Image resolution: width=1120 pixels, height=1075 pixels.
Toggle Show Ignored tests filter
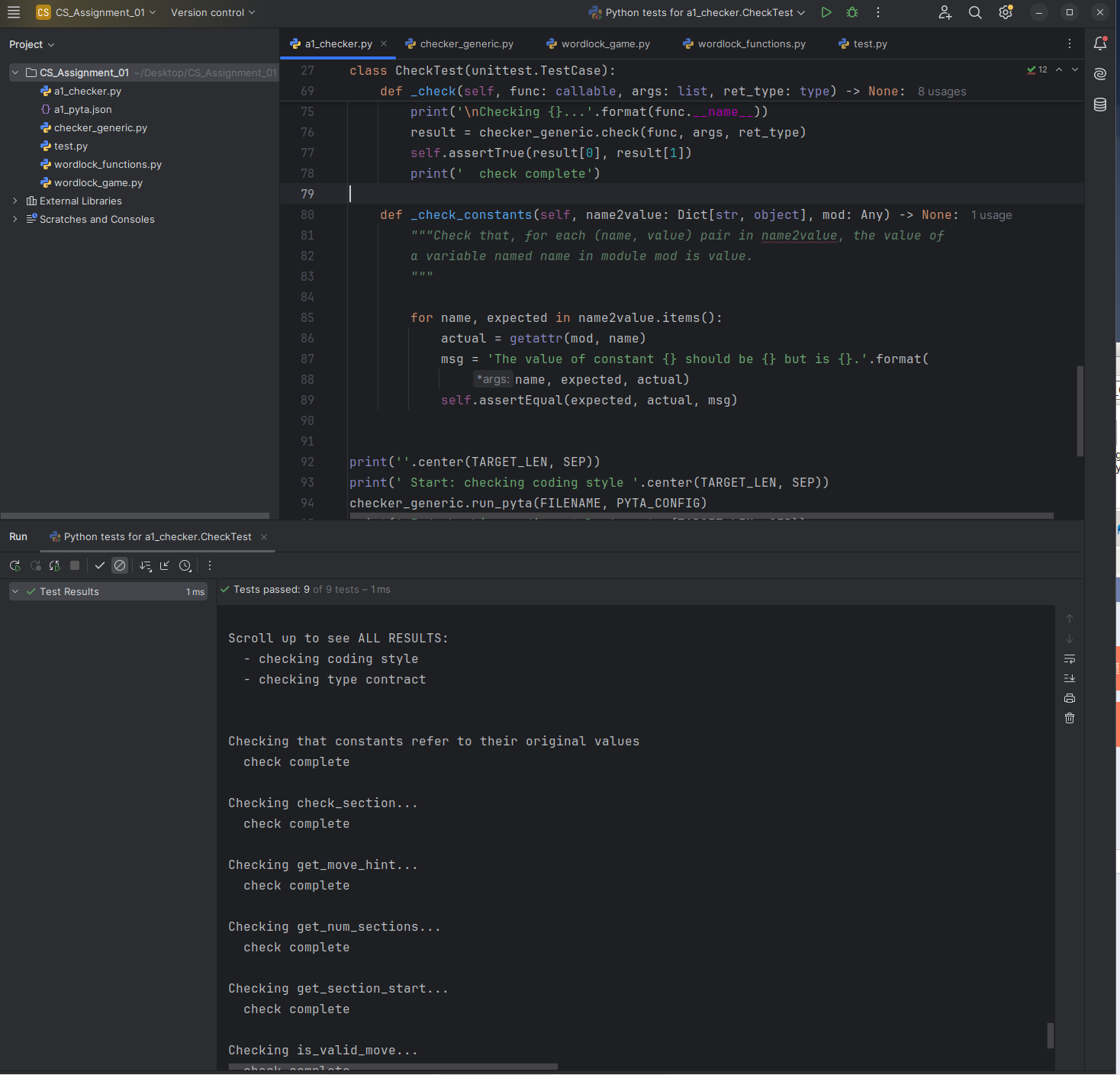pos(120,565)
